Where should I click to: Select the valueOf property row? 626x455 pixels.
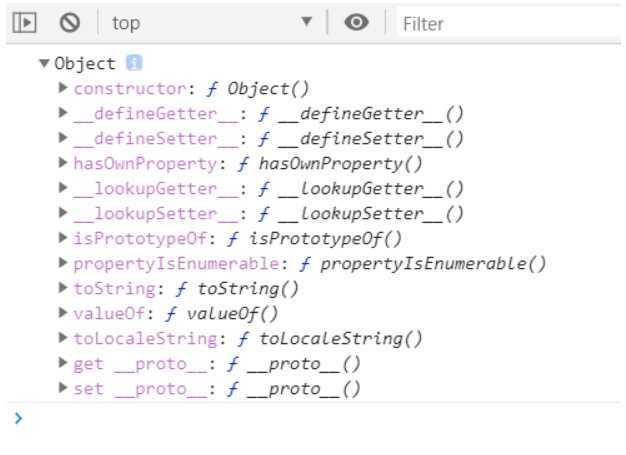point(176,314)
